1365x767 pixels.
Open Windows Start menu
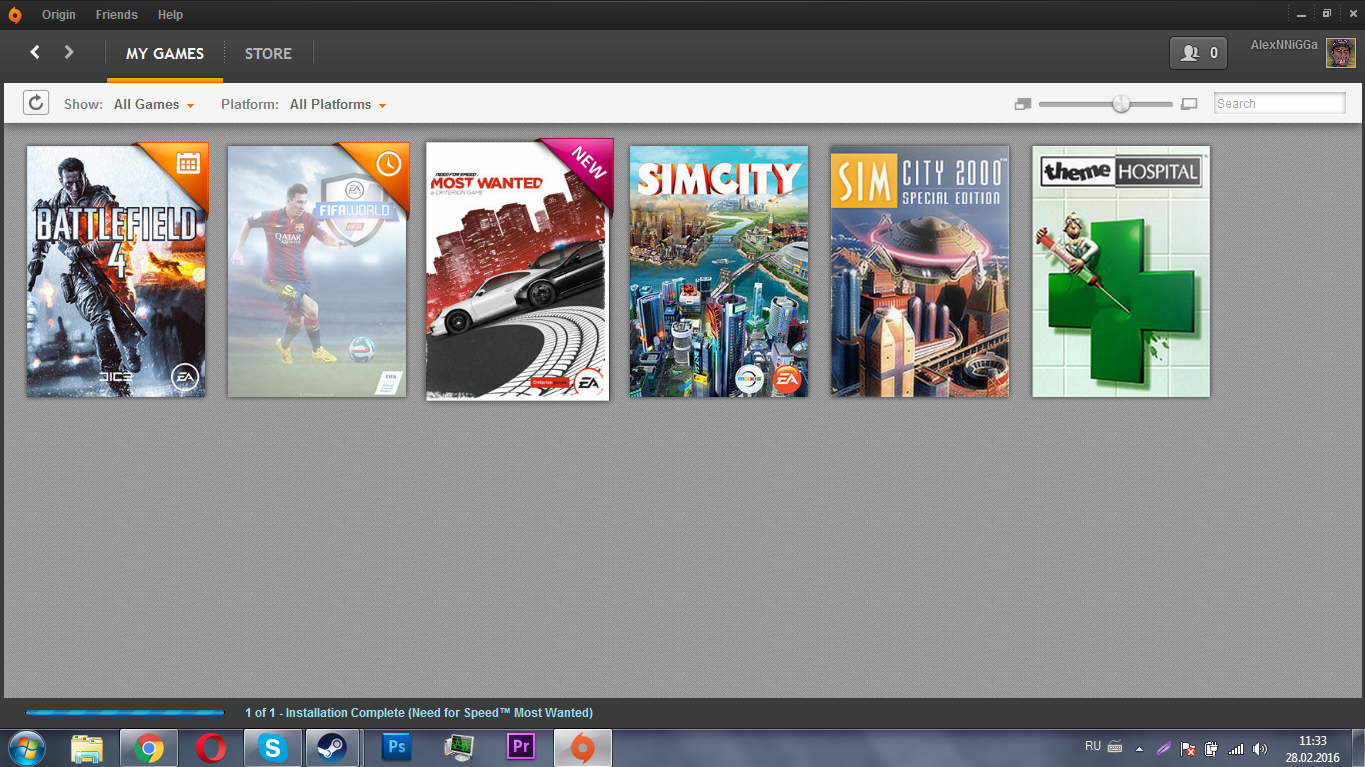pyautogui.click(x=27, y=748)
